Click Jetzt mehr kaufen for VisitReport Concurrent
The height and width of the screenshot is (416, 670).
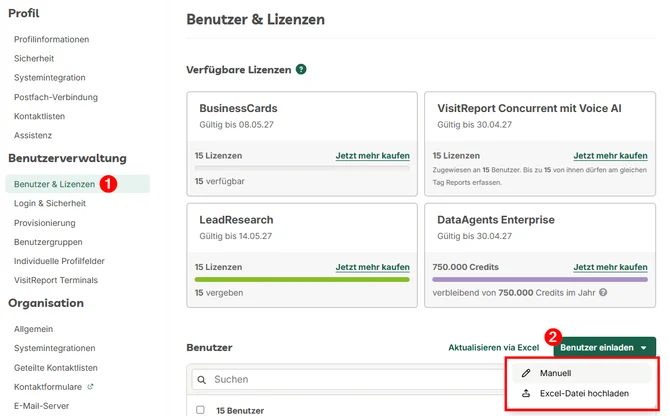[610, 156]
